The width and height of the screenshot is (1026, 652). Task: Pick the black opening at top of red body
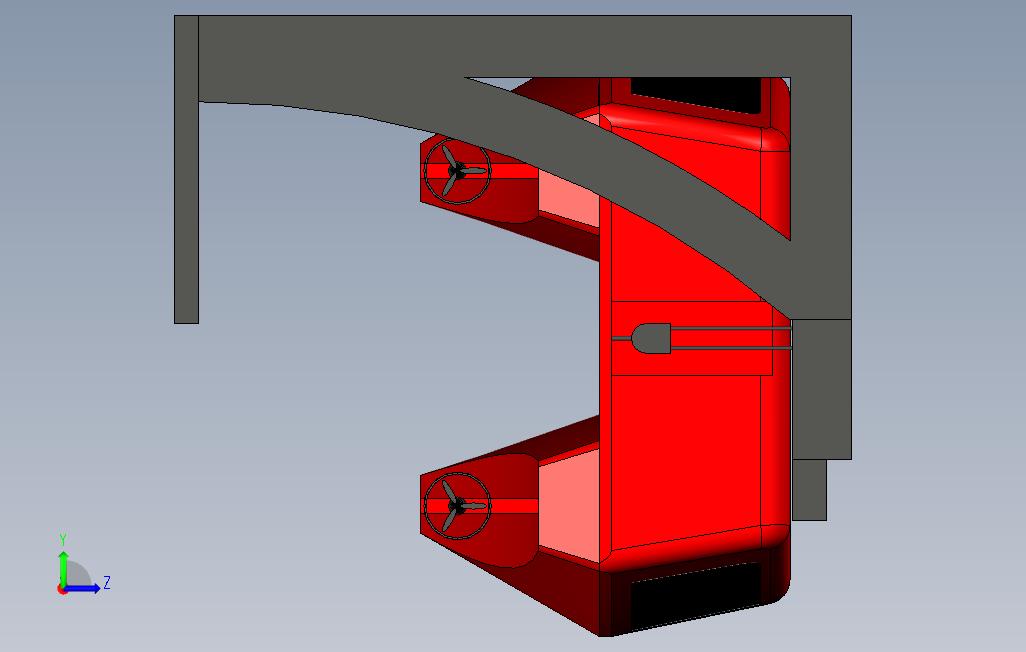click(x=696, y=94)
